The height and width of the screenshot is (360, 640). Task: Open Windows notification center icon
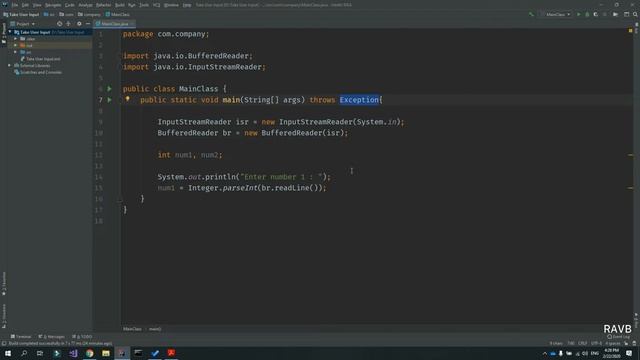pos(629,353)
